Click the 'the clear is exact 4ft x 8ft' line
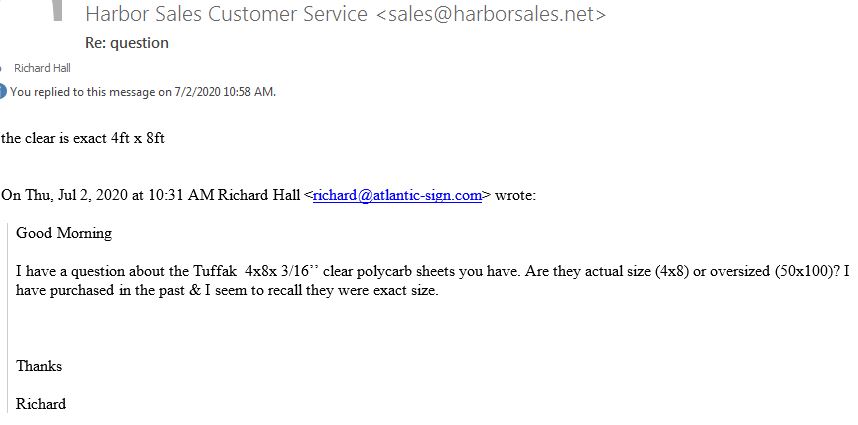The width and height of the screenshot is (858, 425). (x=83, y=138)
